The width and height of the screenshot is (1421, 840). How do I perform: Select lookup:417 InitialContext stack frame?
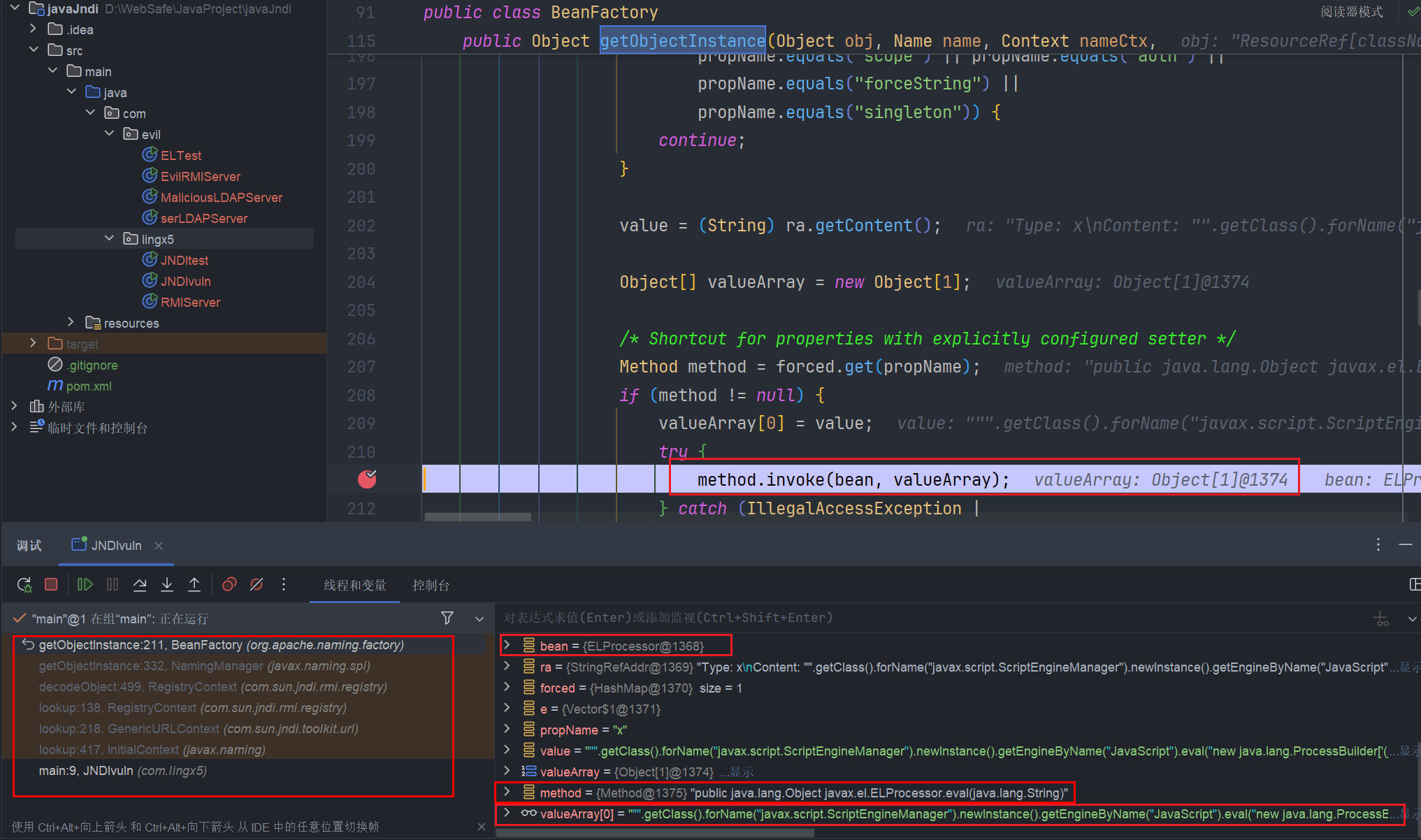152,750
